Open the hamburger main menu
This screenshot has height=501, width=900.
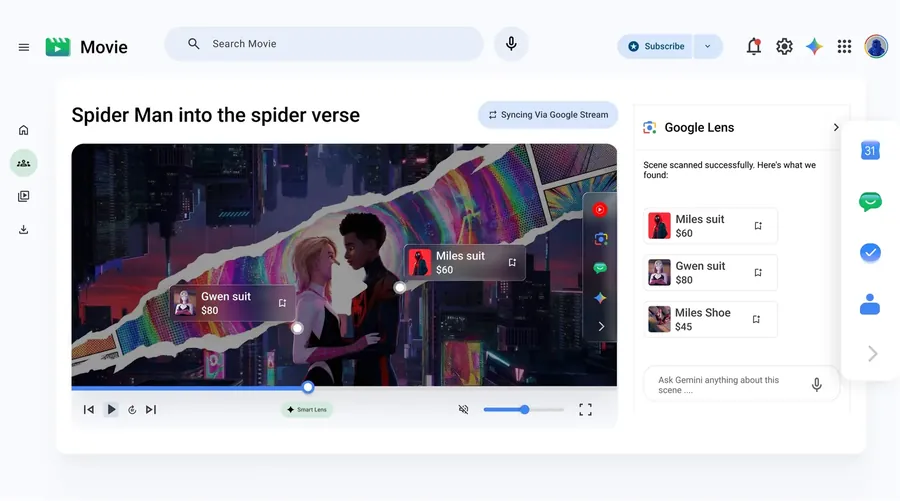click(x=24, y=47)
